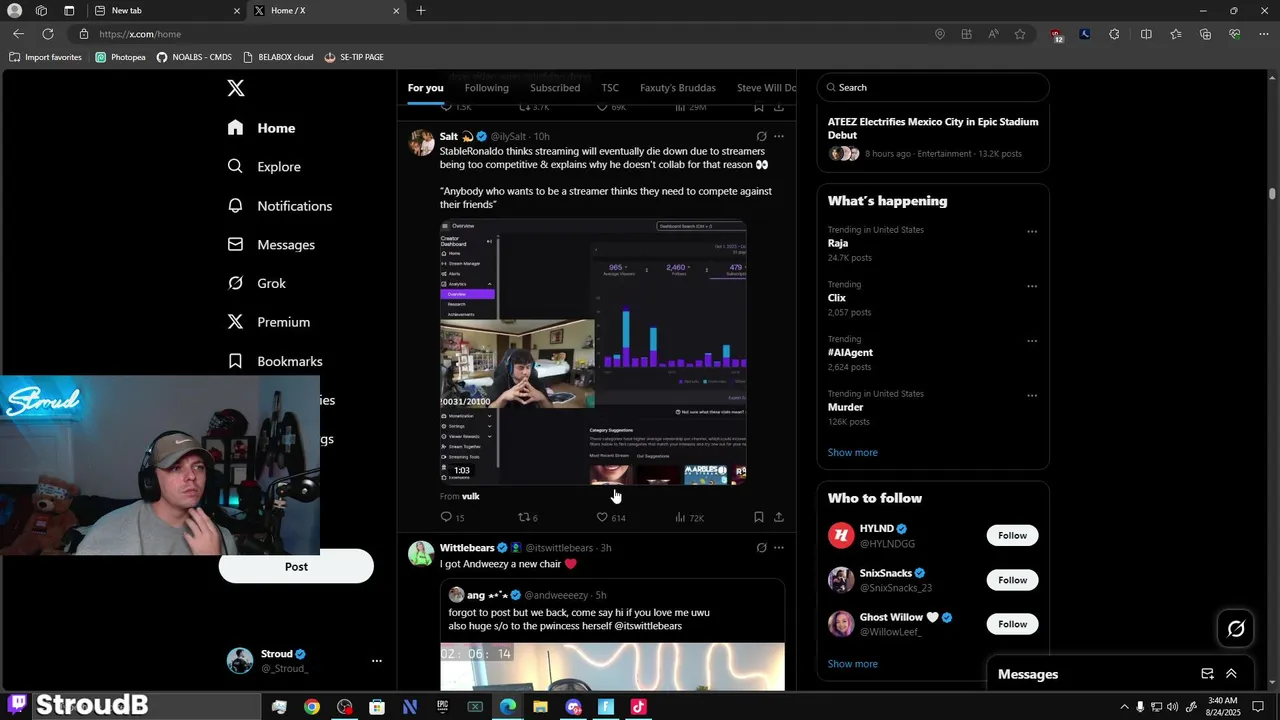The image size is (1280, 720).
Task: Follow SnixSnacks
Action: 1012,580
